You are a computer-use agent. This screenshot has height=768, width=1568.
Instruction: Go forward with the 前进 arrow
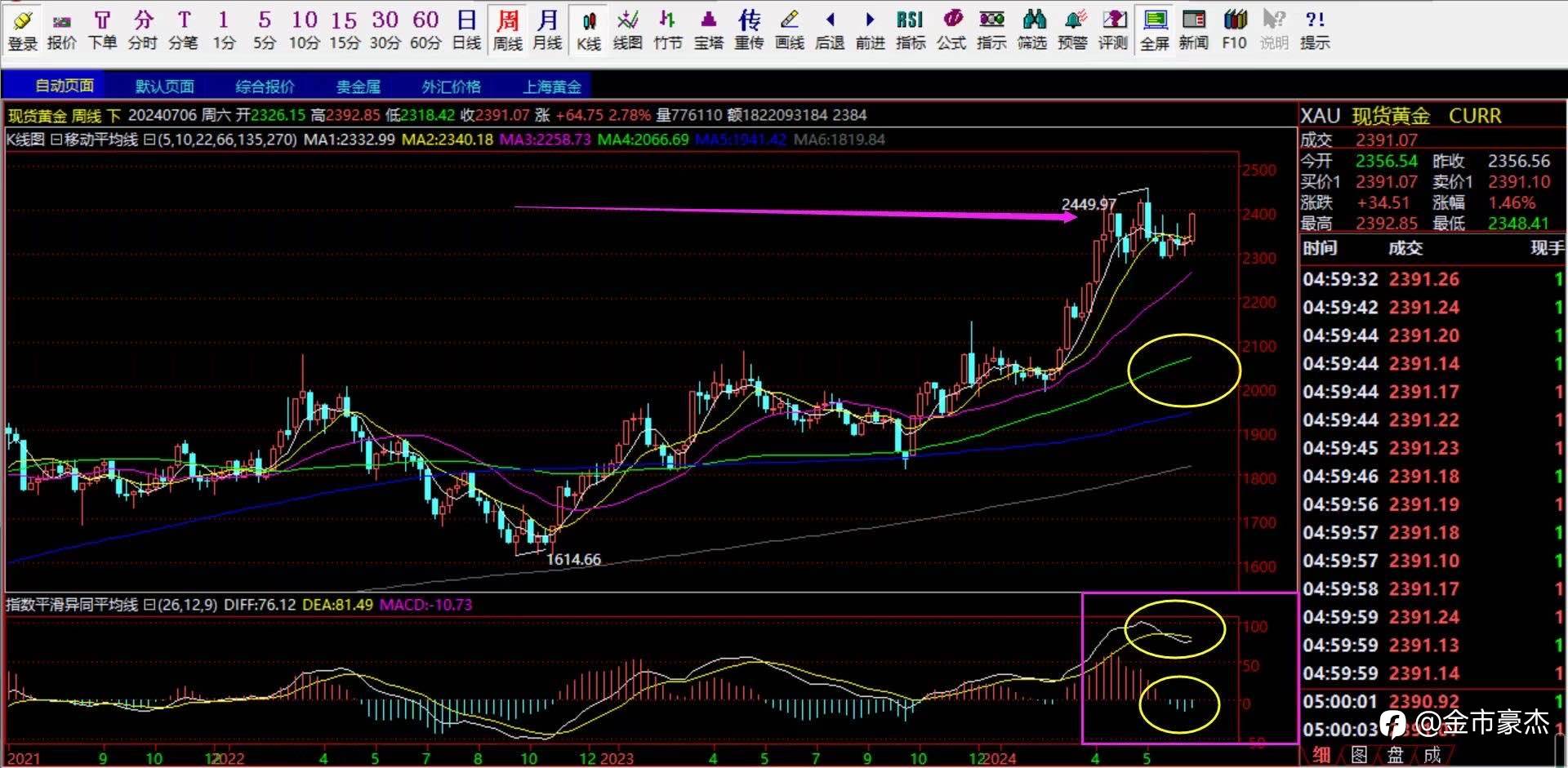point(870,29)
